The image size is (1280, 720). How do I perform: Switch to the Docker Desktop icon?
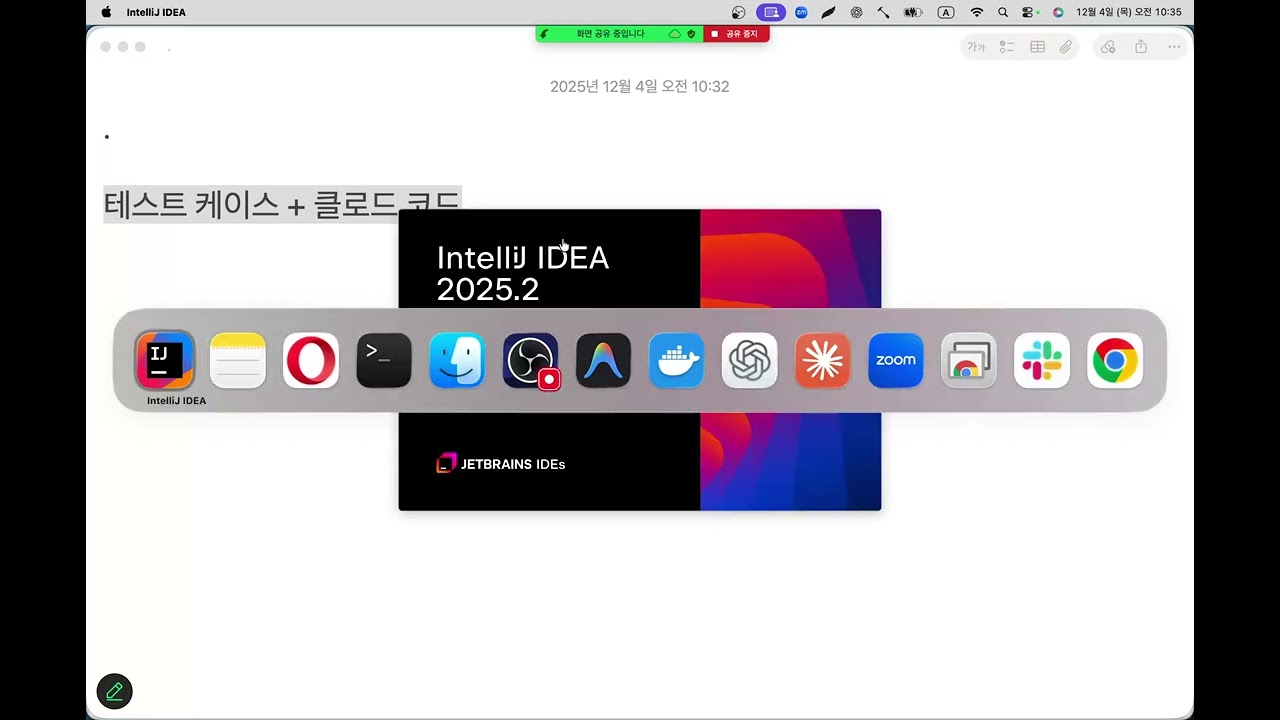pyautogui.click(x=676, y=360)
